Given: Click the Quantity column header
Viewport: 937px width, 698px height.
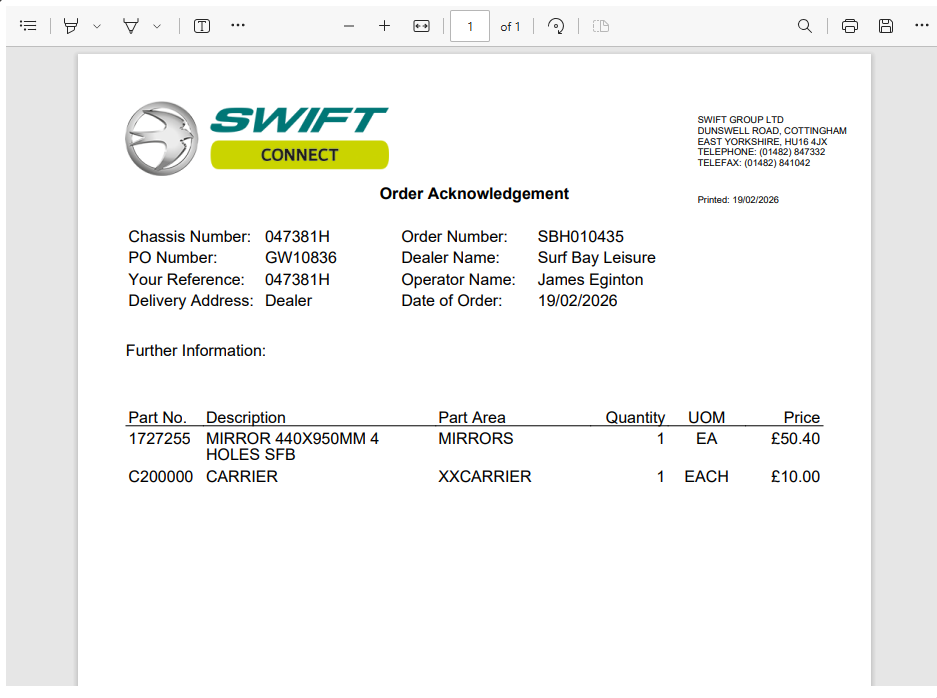Looking at the screenshot, I should pos(635,417).
